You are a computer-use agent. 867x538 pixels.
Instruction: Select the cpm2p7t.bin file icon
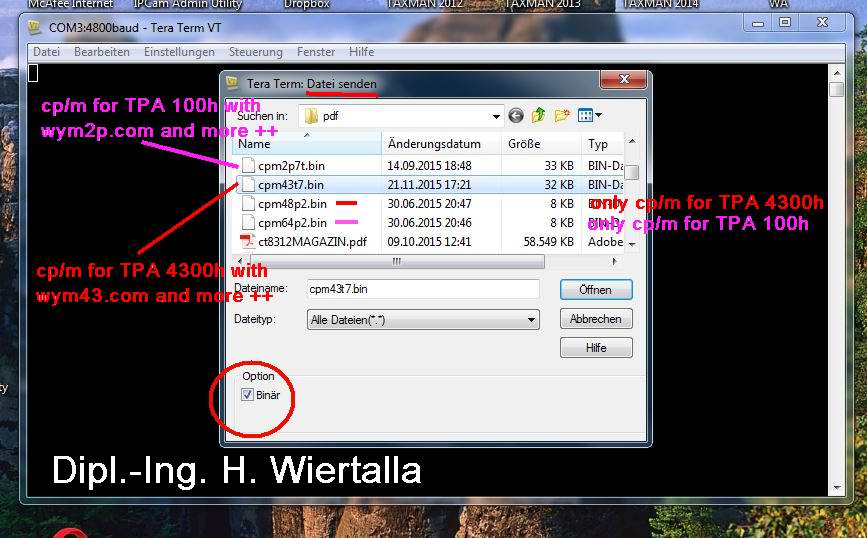247,165
